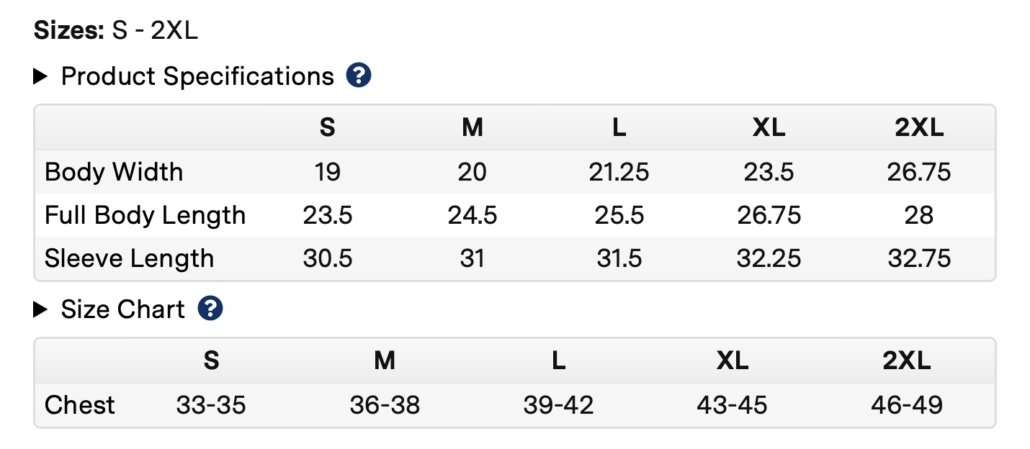Click the Sleeve Length row label
Screen dimensions: 1030x449
pyautogui.click(x=129, y=259)
